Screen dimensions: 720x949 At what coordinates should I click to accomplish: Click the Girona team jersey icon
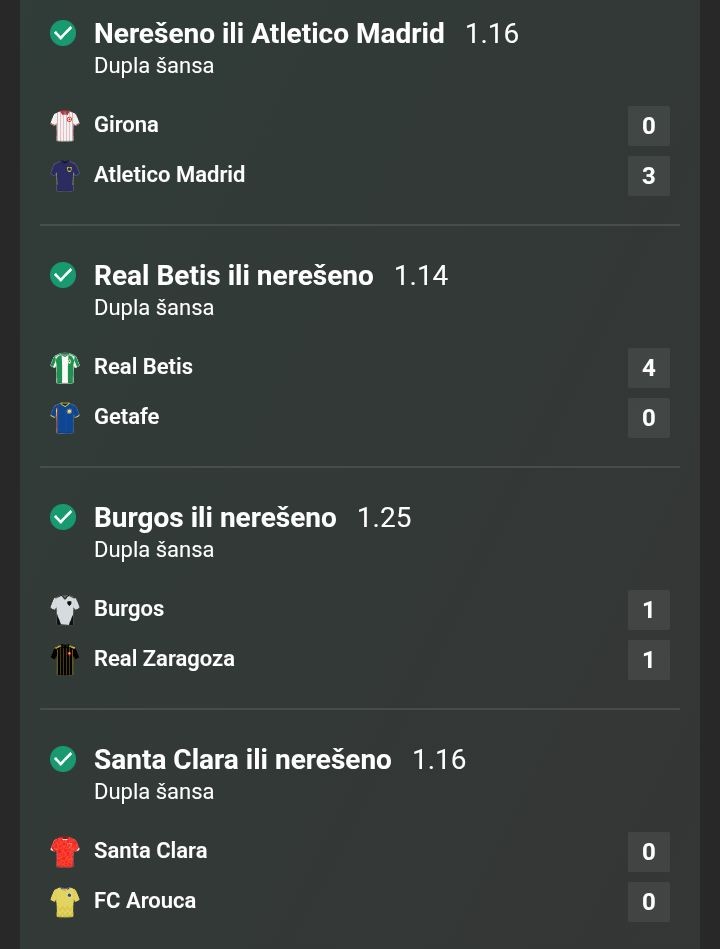65,126
